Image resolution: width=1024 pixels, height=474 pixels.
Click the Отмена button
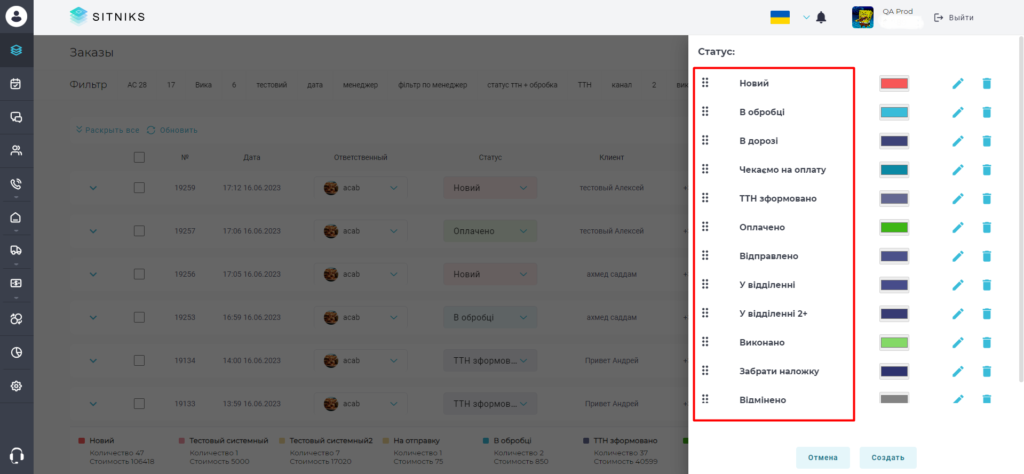(823, 458)
